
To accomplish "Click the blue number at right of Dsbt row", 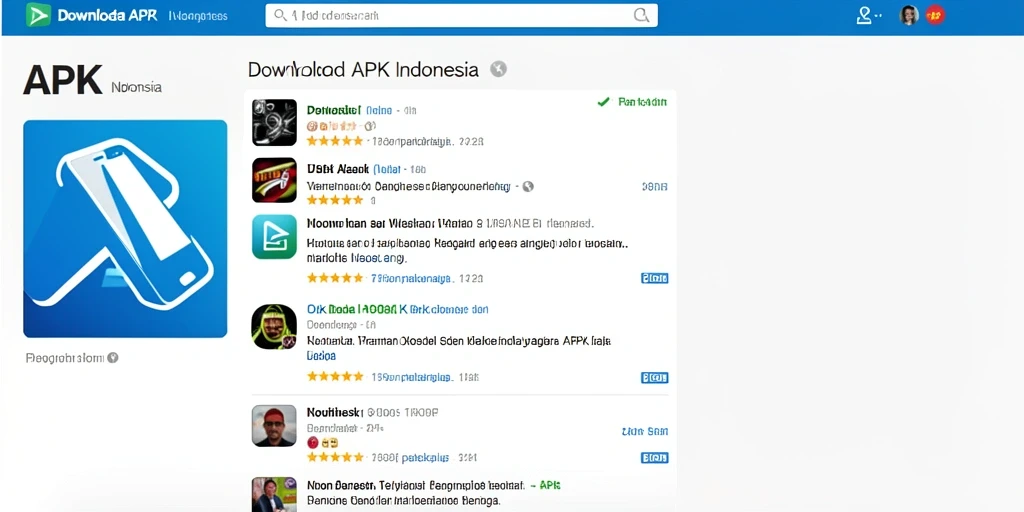I will [654, 187].
